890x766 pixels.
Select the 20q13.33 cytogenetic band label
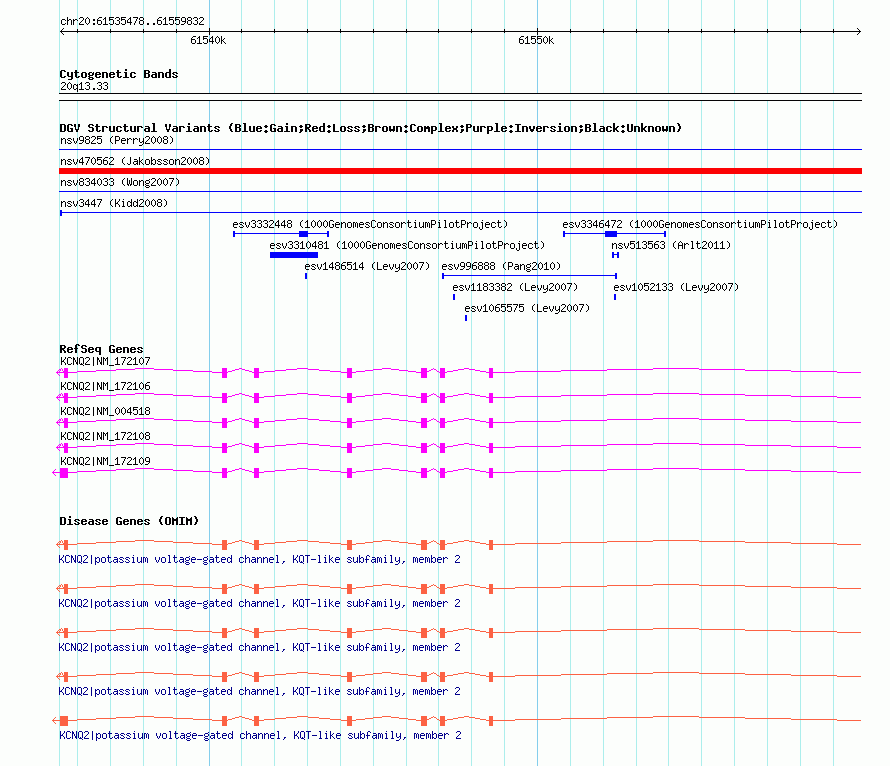(84, 86)
